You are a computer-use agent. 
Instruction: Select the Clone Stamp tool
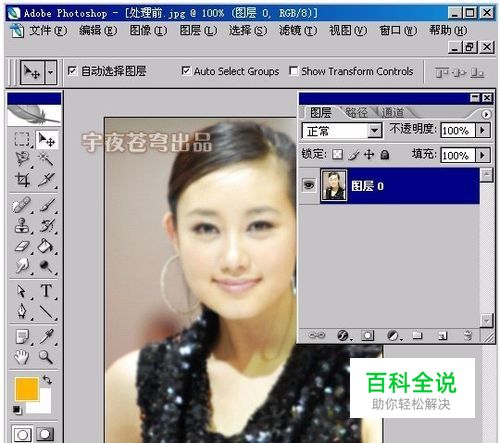pyautogui.click(x=22, y=226)
